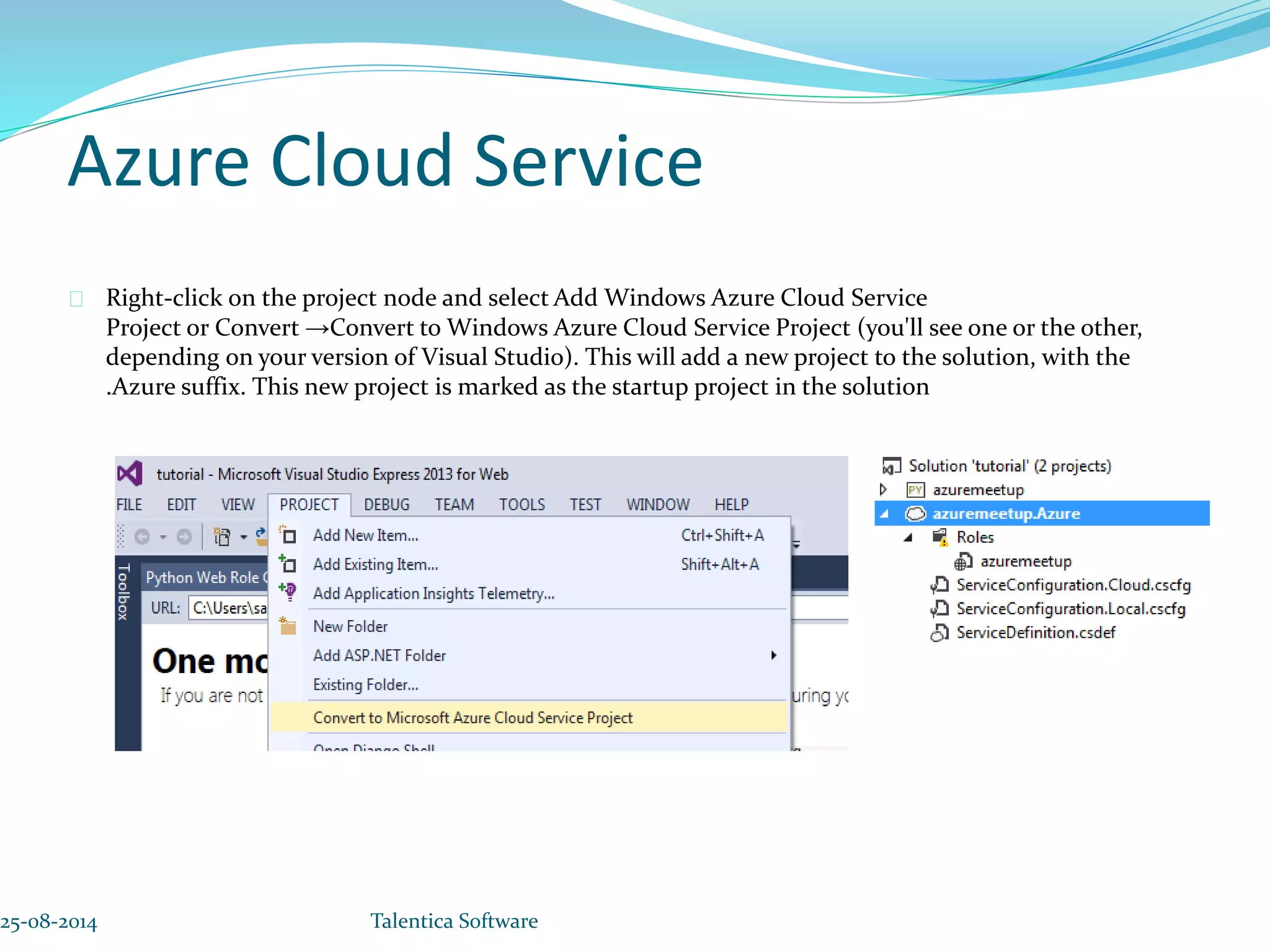Select Add New Item menu entry
1270x952 pixels.
tap(530, 535)
